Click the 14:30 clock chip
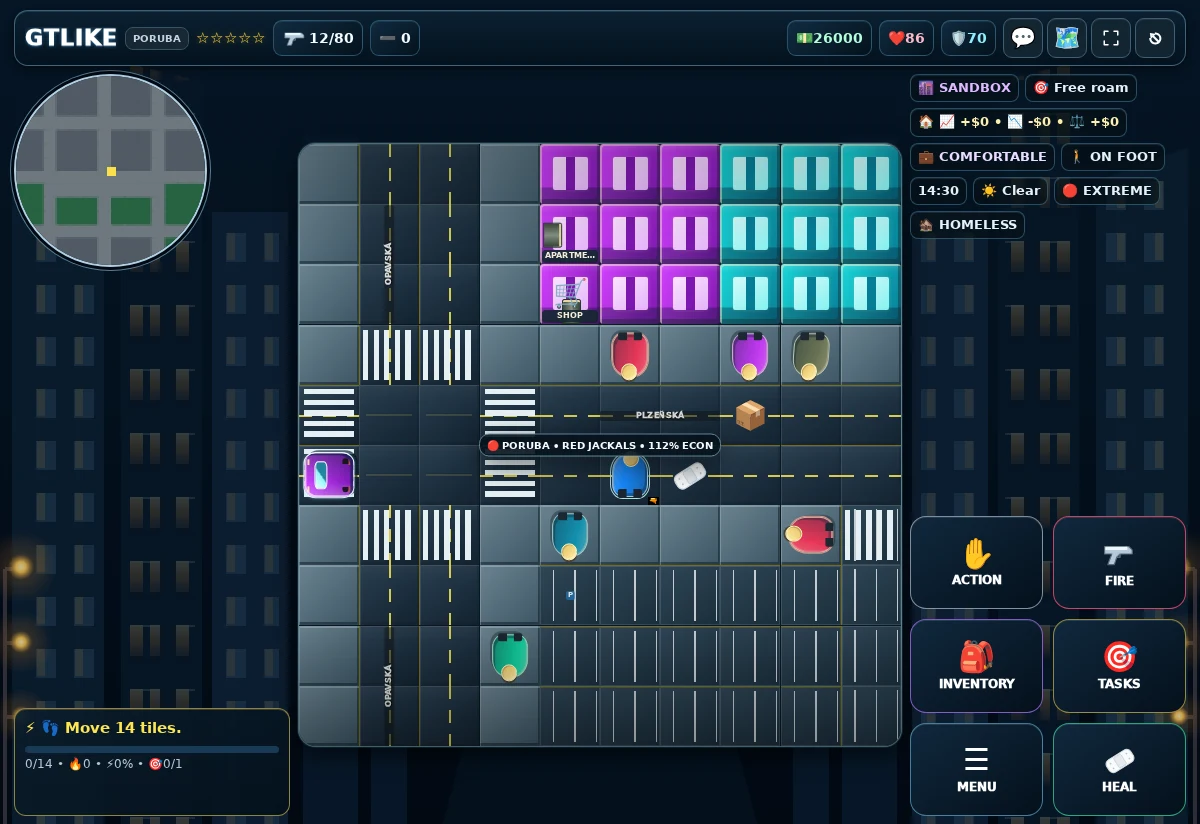This screenshot has height=824, width=1200. pyautogui.click(x=938, y=191)
